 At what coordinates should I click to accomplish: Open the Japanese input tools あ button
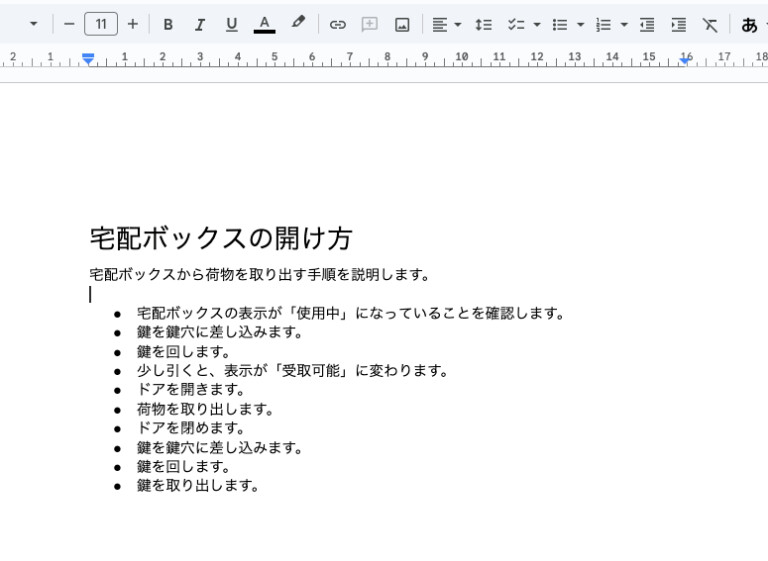click(749, 24)
